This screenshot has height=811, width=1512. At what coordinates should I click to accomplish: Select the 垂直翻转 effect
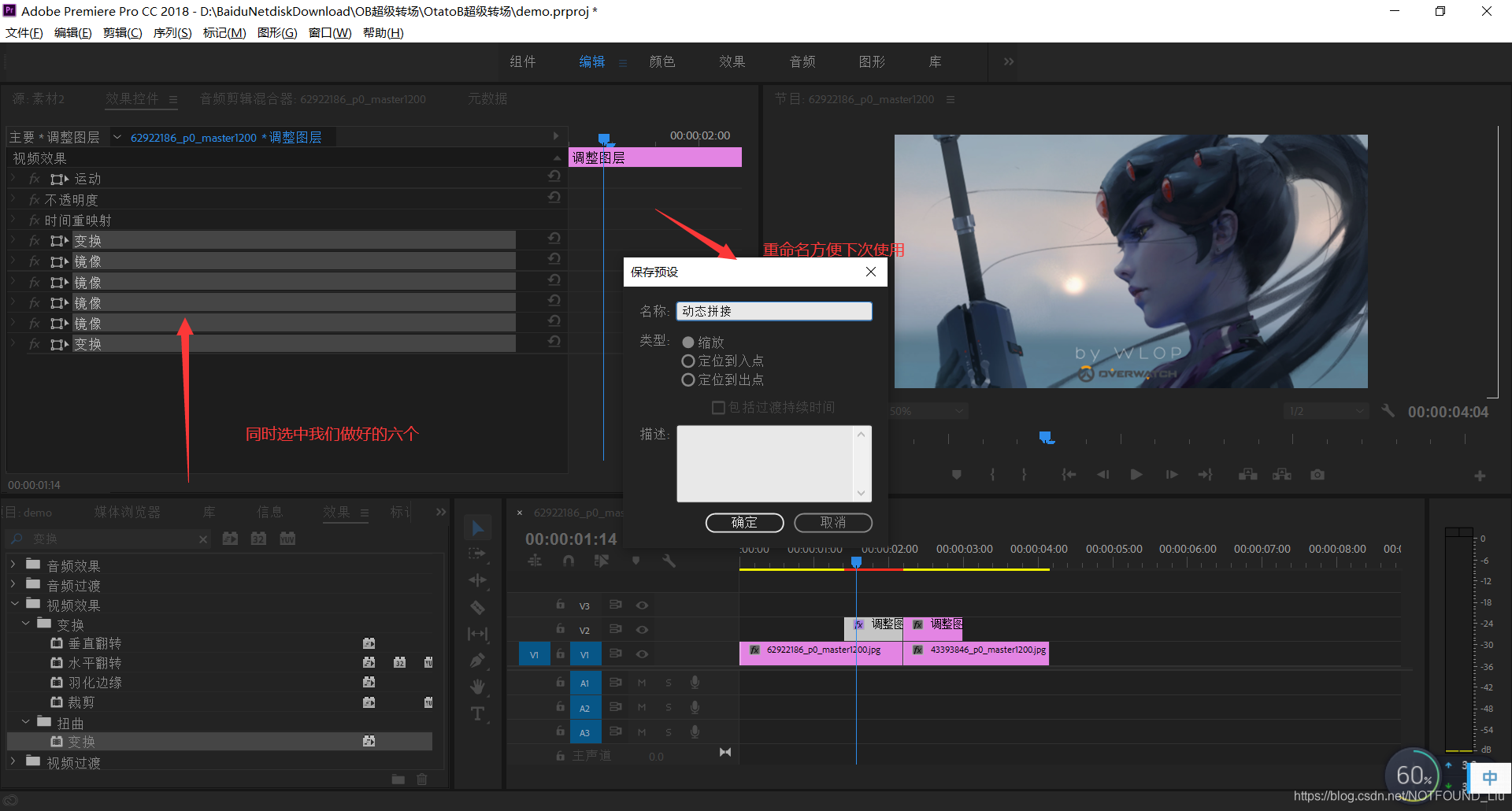[x=94, y=644]
